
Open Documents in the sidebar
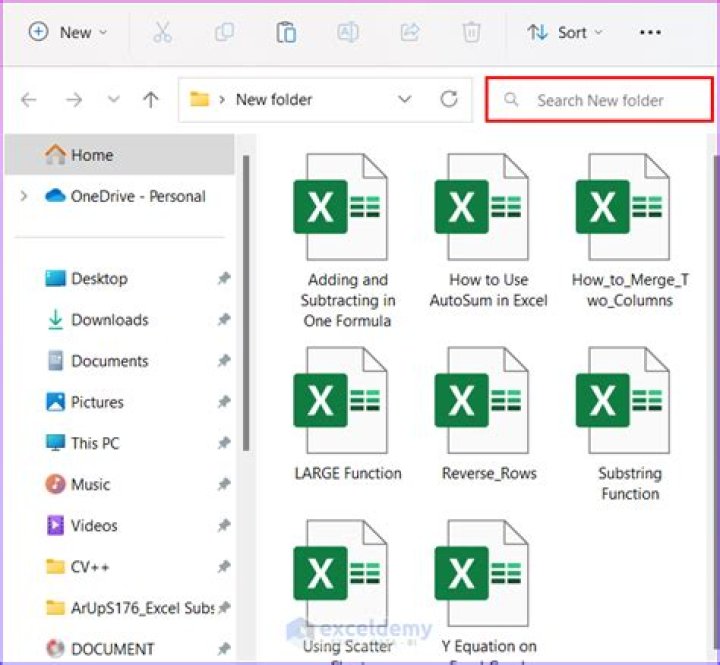[x=98, y=361]
